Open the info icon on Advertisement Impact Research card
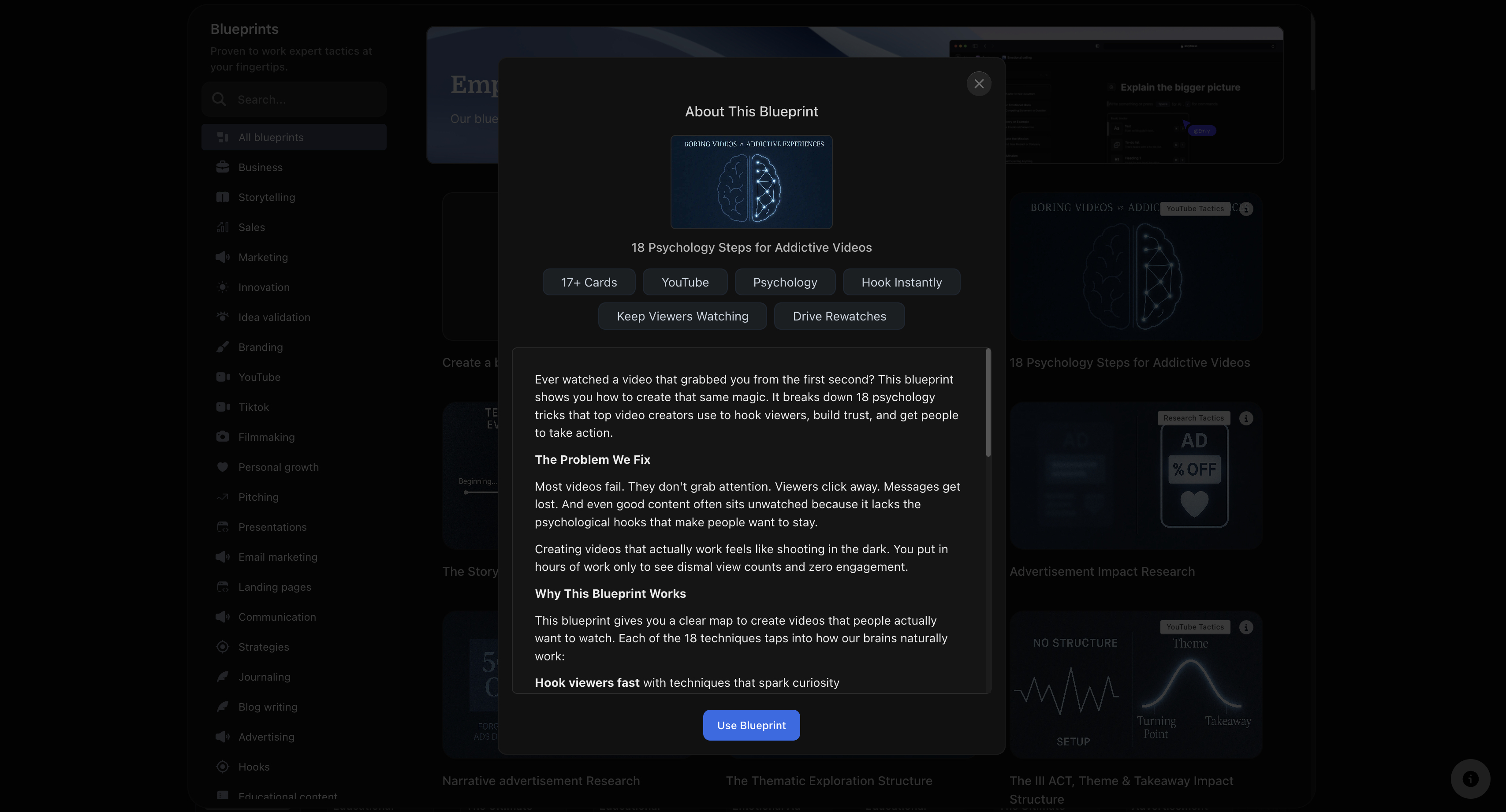1506x812 pixels. [1246, 418]
